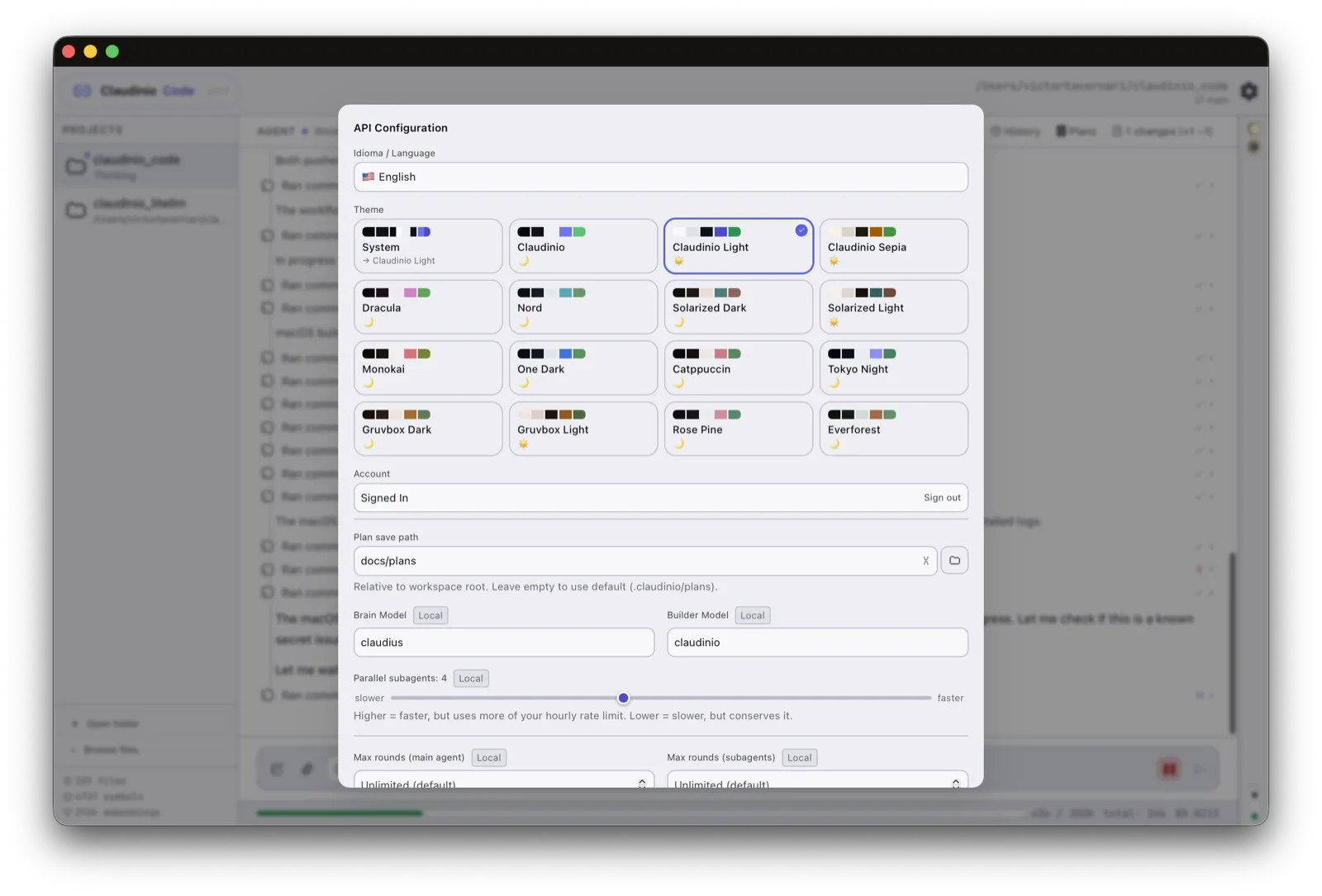The image size is (1322, 896).
Task: Click the Parallel subagents slider handle
Action: [x=624, y=698]
